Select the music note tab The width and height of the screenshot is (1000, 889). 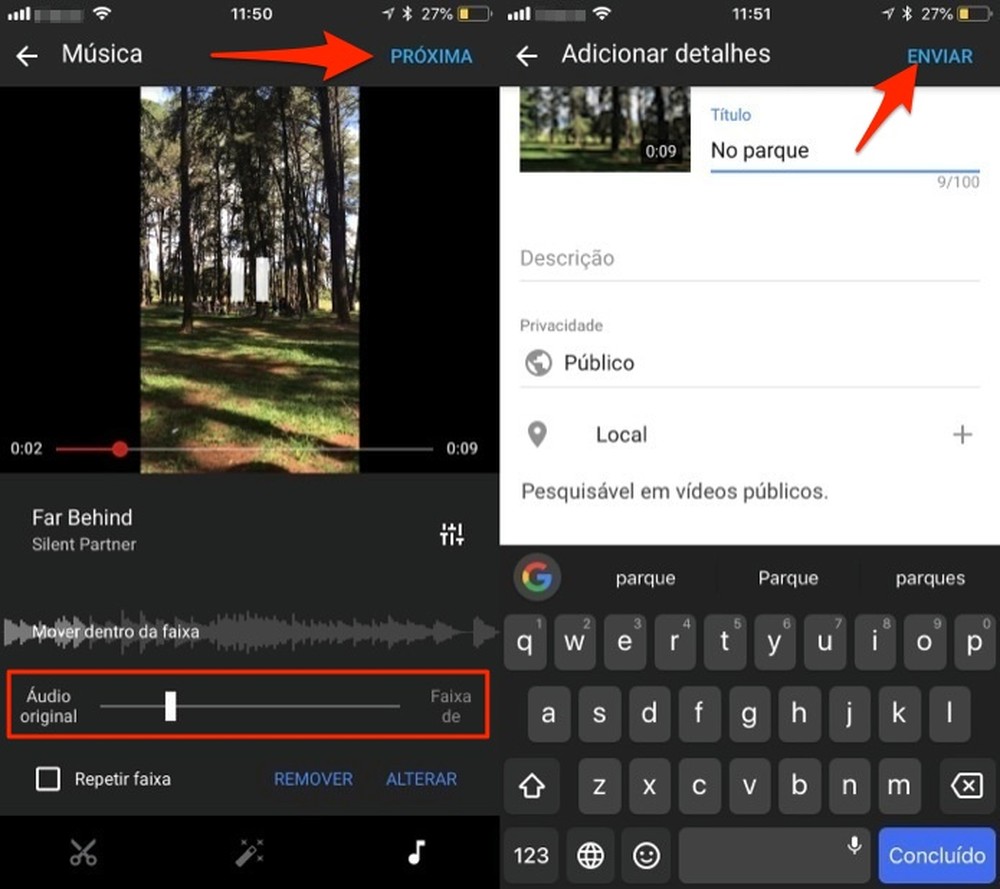416,852
